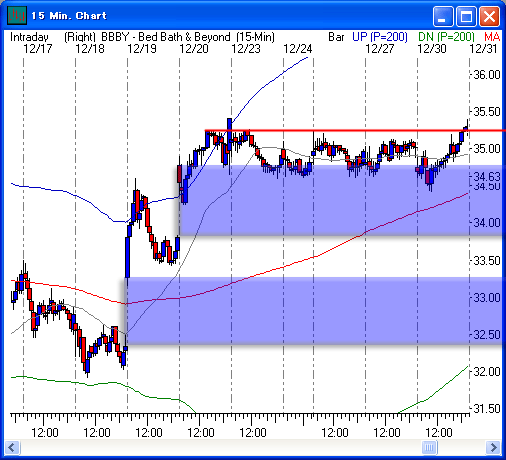506x460 pixels.
Task: Click the chart icon in title bar
Action: click(17, 15)
